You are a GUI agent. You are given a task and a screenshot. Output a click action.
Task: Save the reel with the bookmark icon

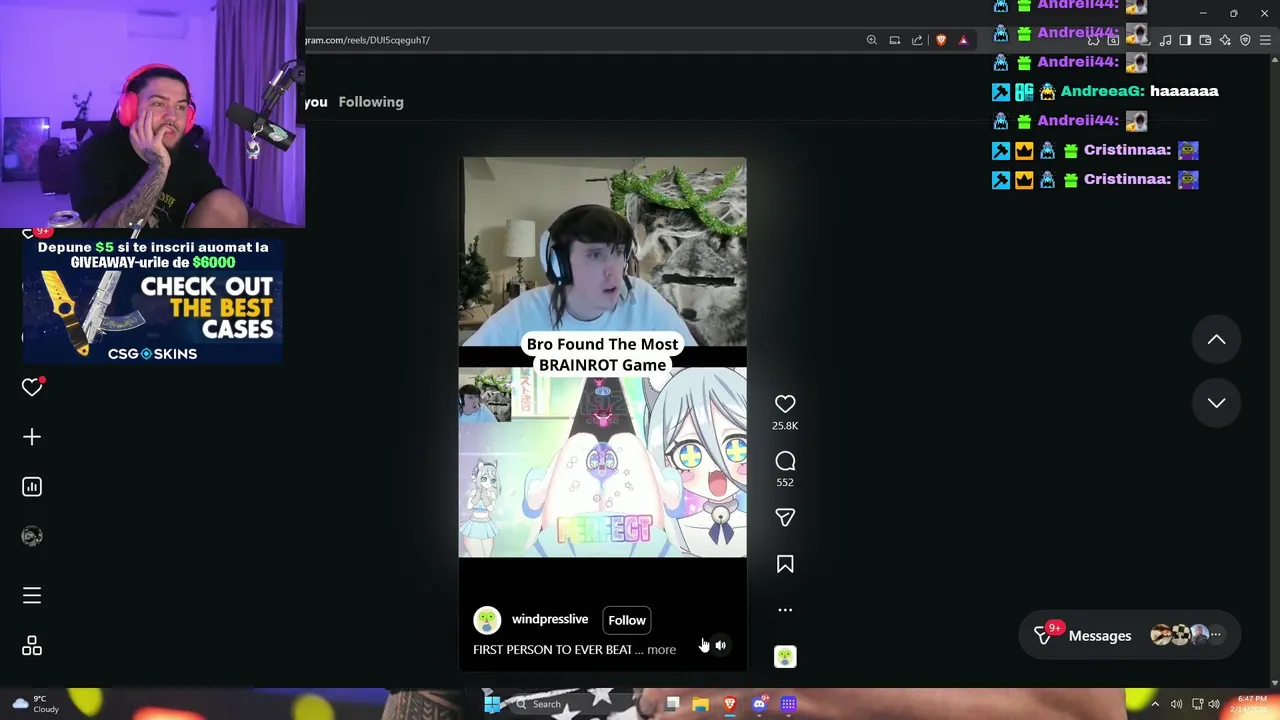click(x=785, y=564)
